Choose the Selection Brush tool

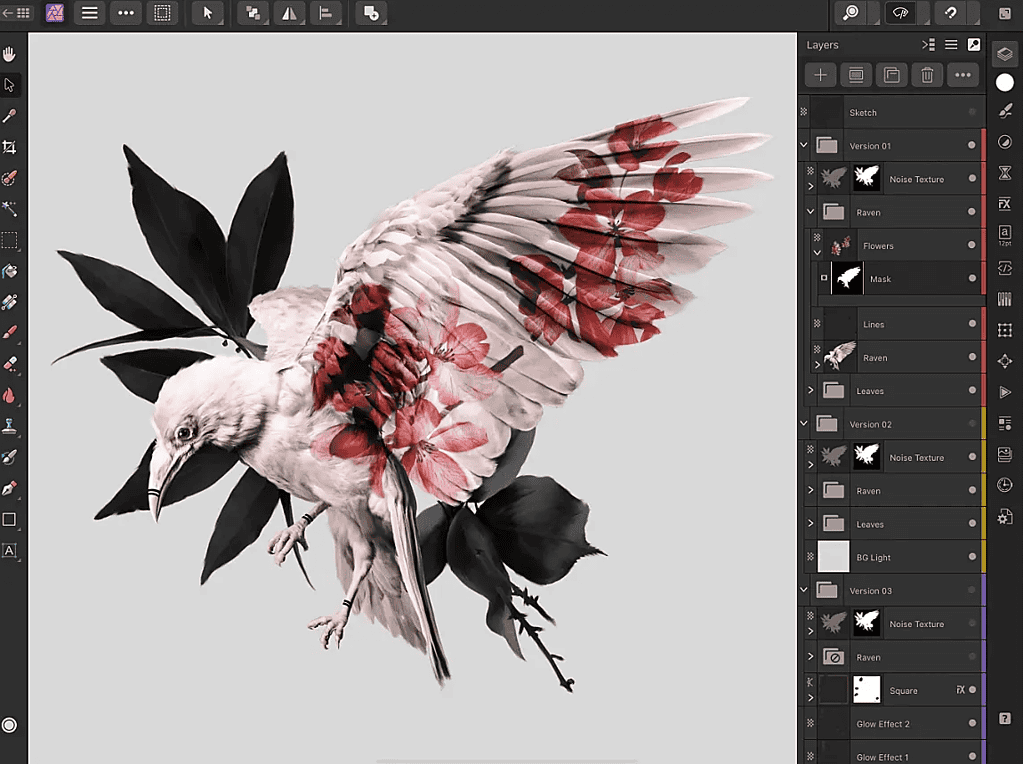tap(9, 177)
